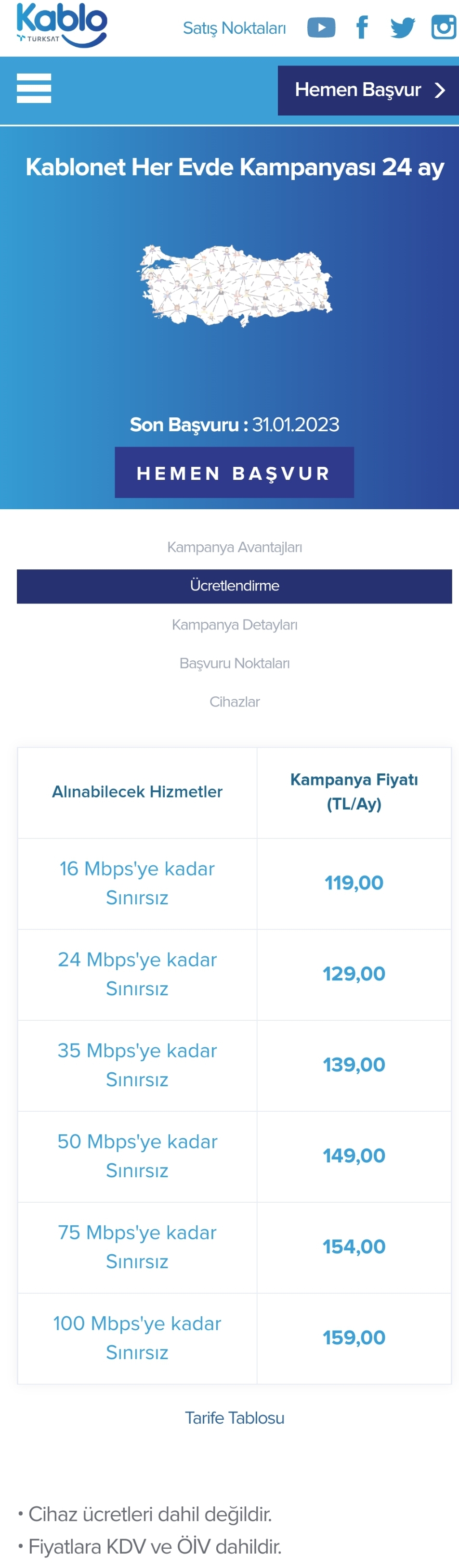The height and width of the screenshot is (1568, 459).
Task: Select the 16 Mbps'ye kadar Sınırsız plan
Action: click(137, 883)
